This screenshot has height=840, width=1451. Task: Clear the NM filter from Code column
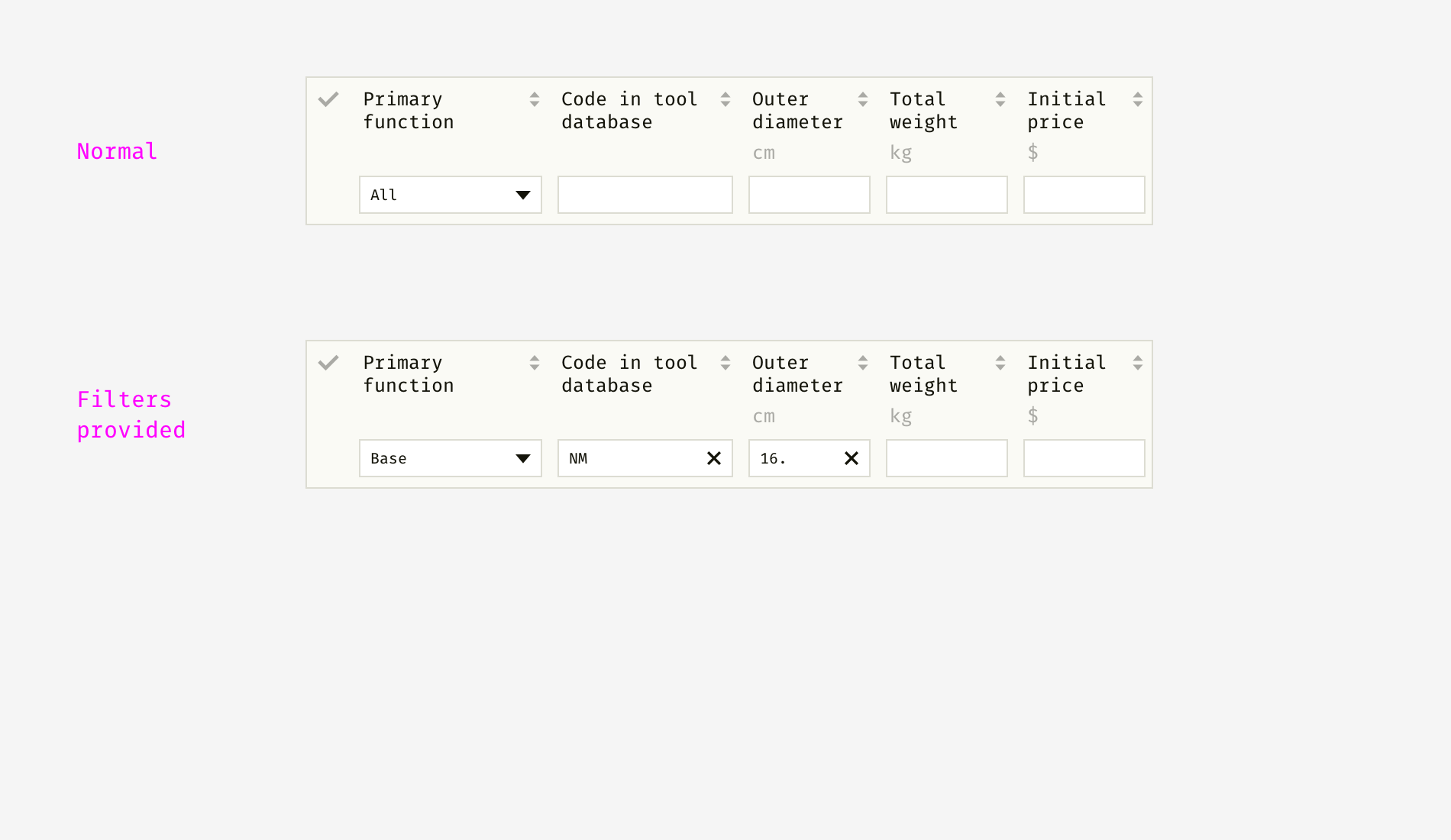coord(714,458)
